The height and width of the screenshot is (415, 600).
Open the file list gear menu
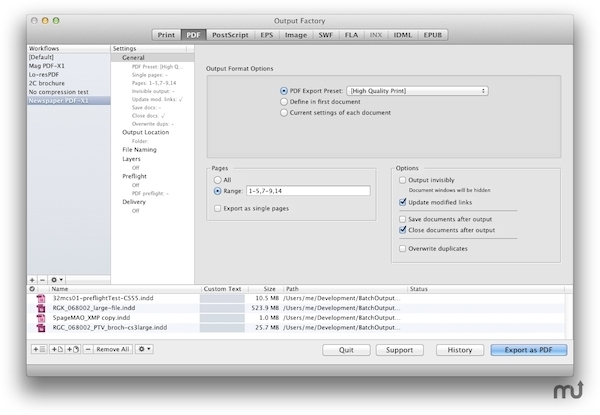145,349
